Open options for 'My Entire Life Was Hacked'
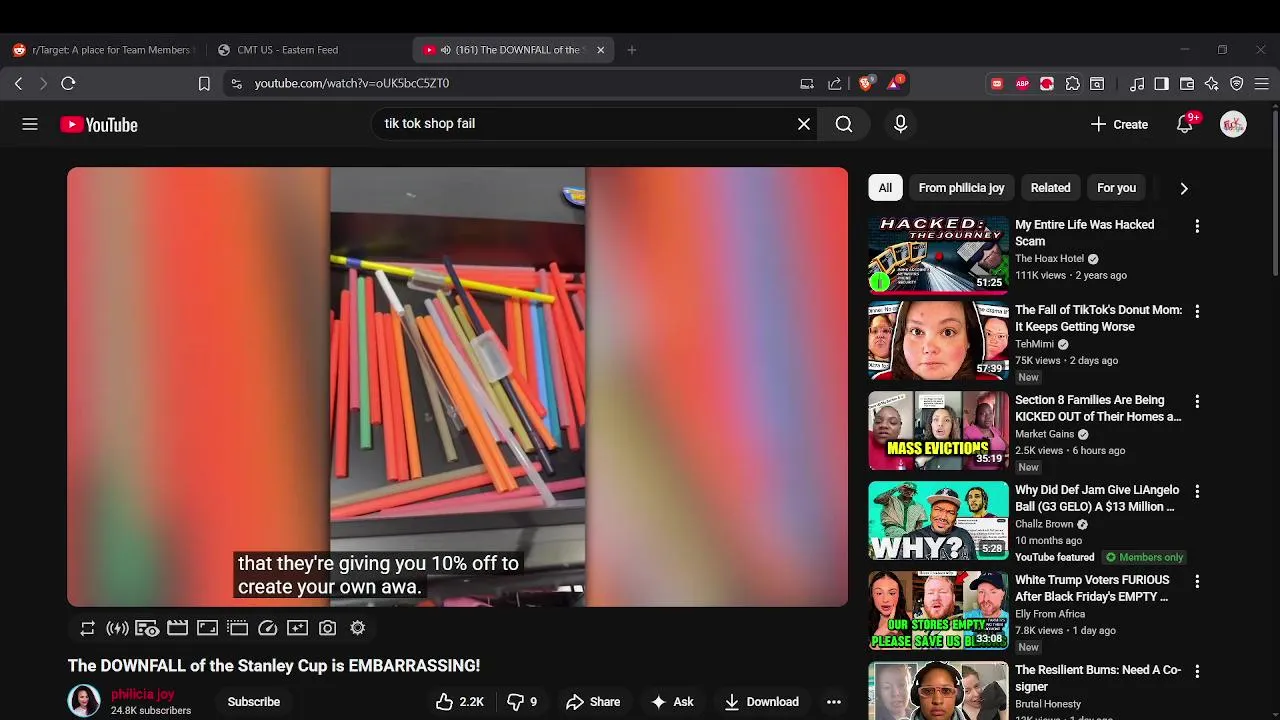The image size is (1280, 720). (1197, 227)
